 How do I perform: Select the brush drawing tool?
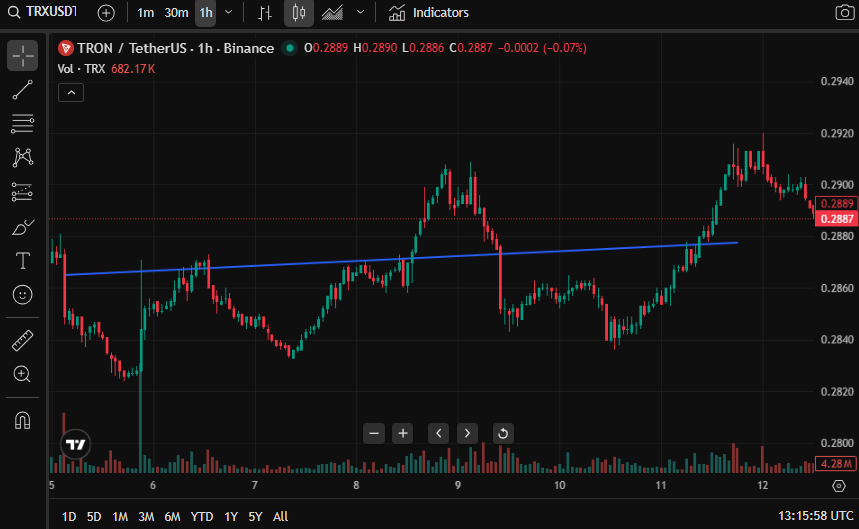(22, 227)
